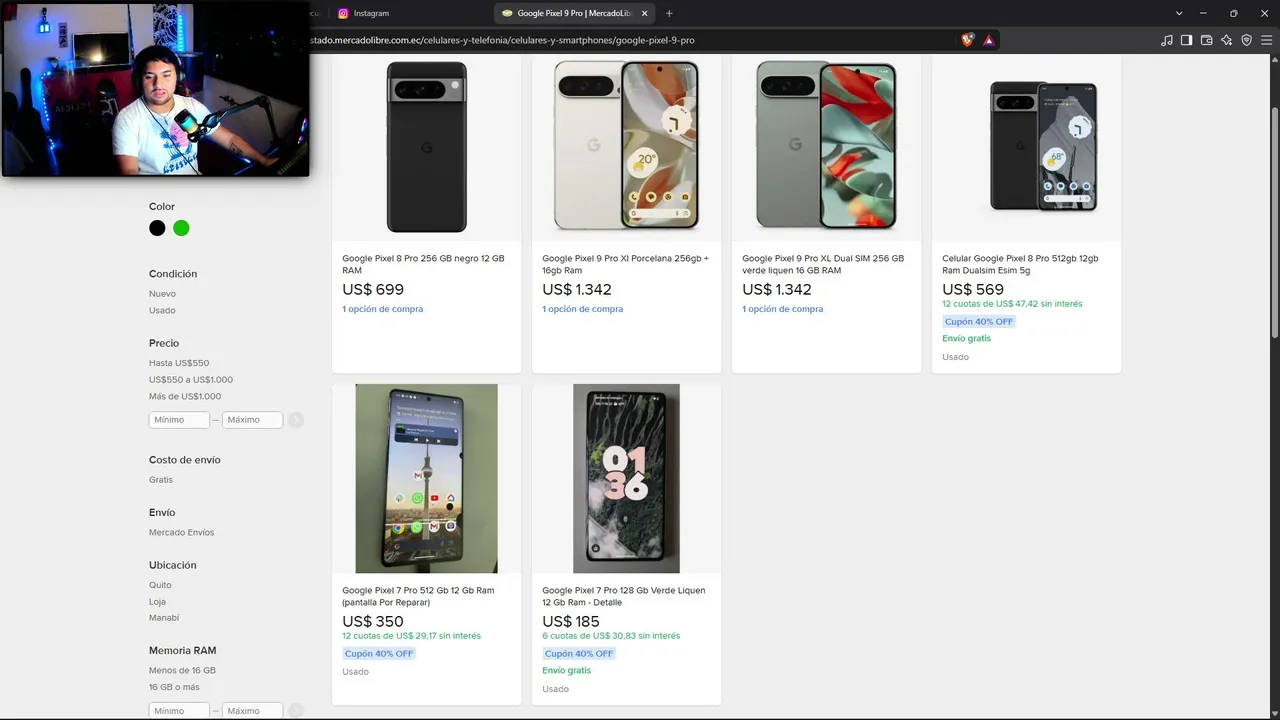Close the Google Pixel 9 Pro tab
The width and height of the screenshot is (1280, 720).
(645, 13)
